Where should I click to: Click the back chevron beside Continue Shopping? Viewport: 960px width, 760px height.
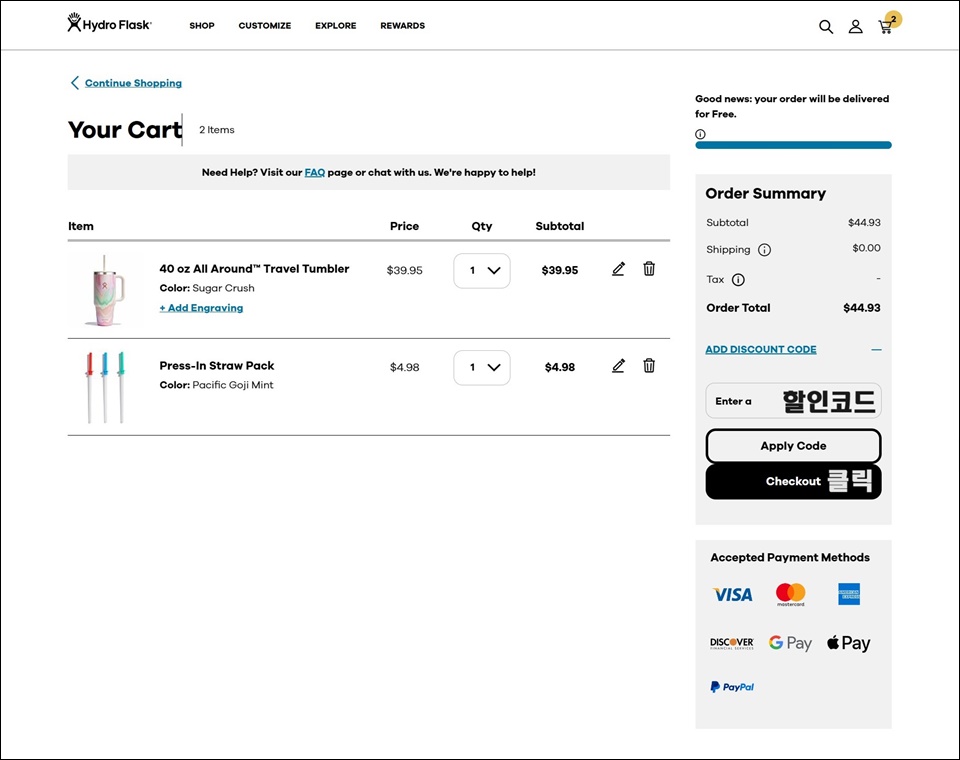click(x=75, y=83)
